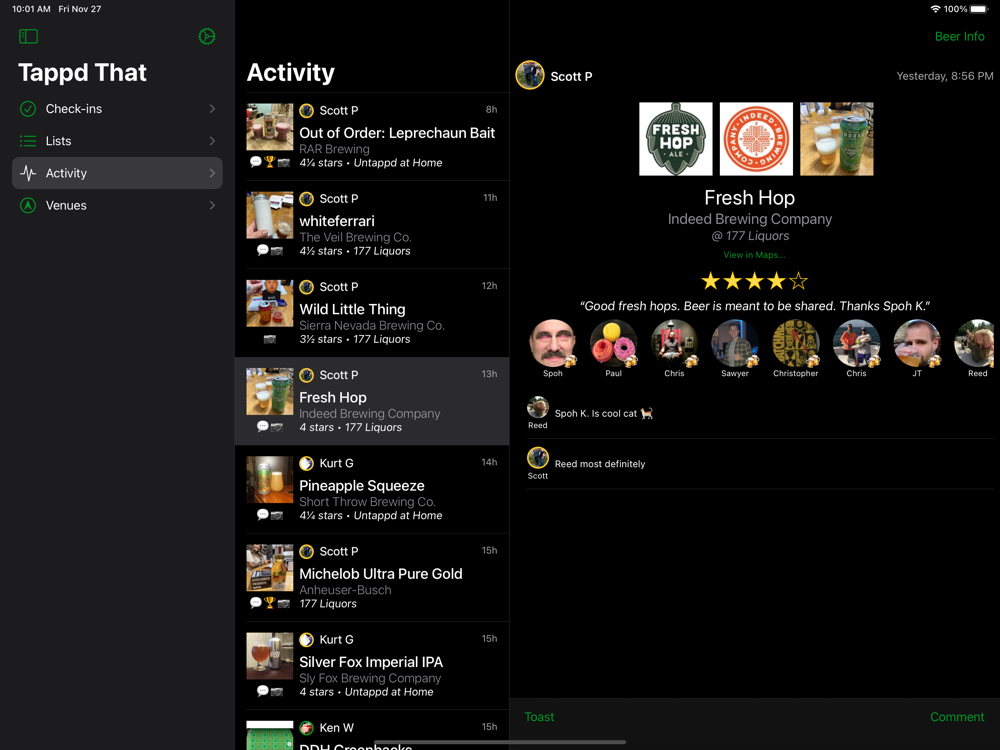The image size is (1000, 750).
Task: Open Venues in the sidebar
Action: click(117, 205)
